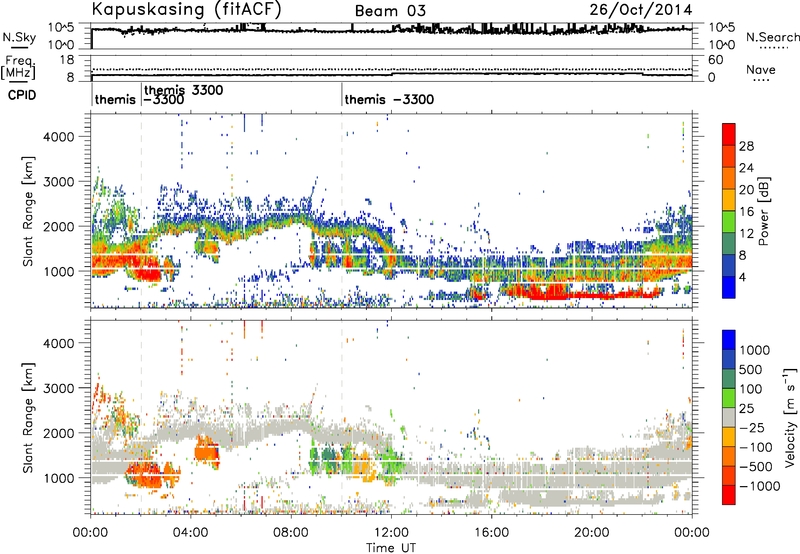Click the 'themis -3300' label at 10:00
The height and width of the screenshot is (554, 800).
[389, 99]
